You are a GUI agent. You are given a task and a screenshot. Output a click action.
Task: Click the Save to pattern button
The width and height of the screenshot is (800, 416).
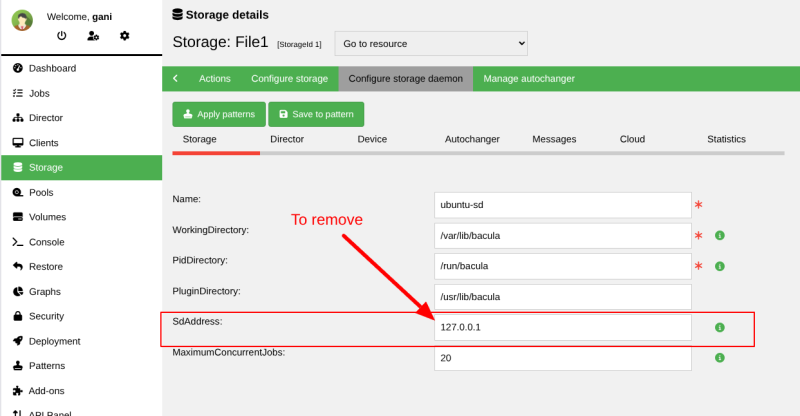(x=316, y=114)
